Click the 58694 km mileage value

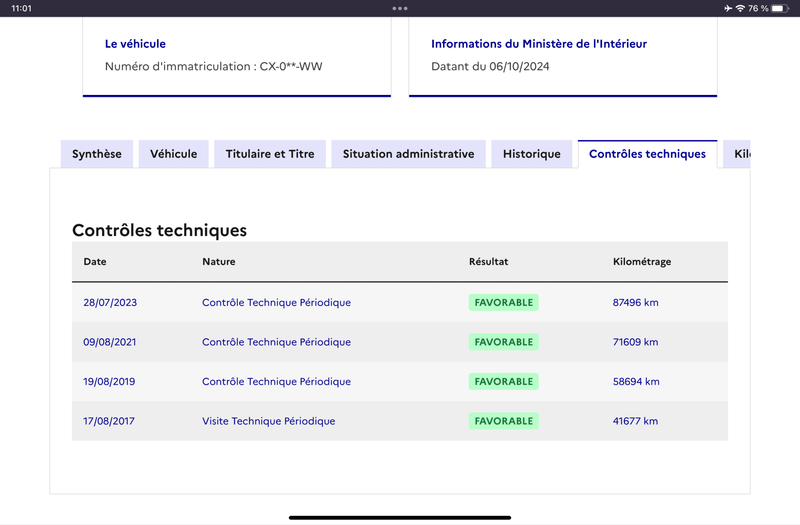tap(636, 382)
